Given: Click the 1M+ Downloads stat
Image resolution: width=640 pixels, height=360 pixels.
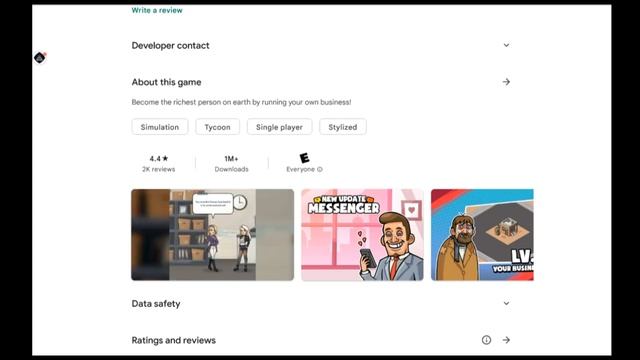Looking at the screenshot, I should coord(231,163).
